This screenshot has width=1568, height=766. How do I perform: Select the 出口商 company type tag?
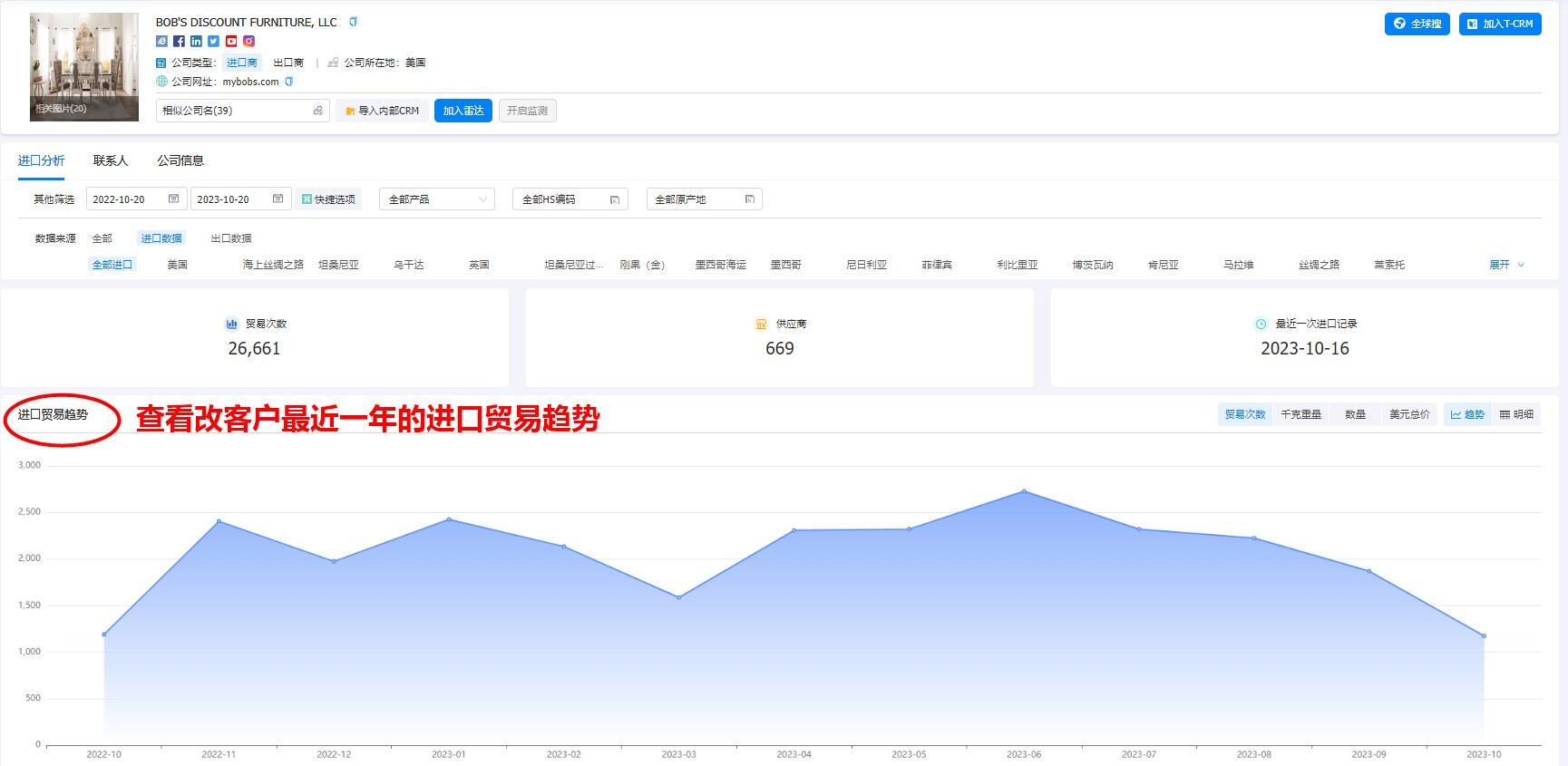pyautogui.click(x=288, y=63)
